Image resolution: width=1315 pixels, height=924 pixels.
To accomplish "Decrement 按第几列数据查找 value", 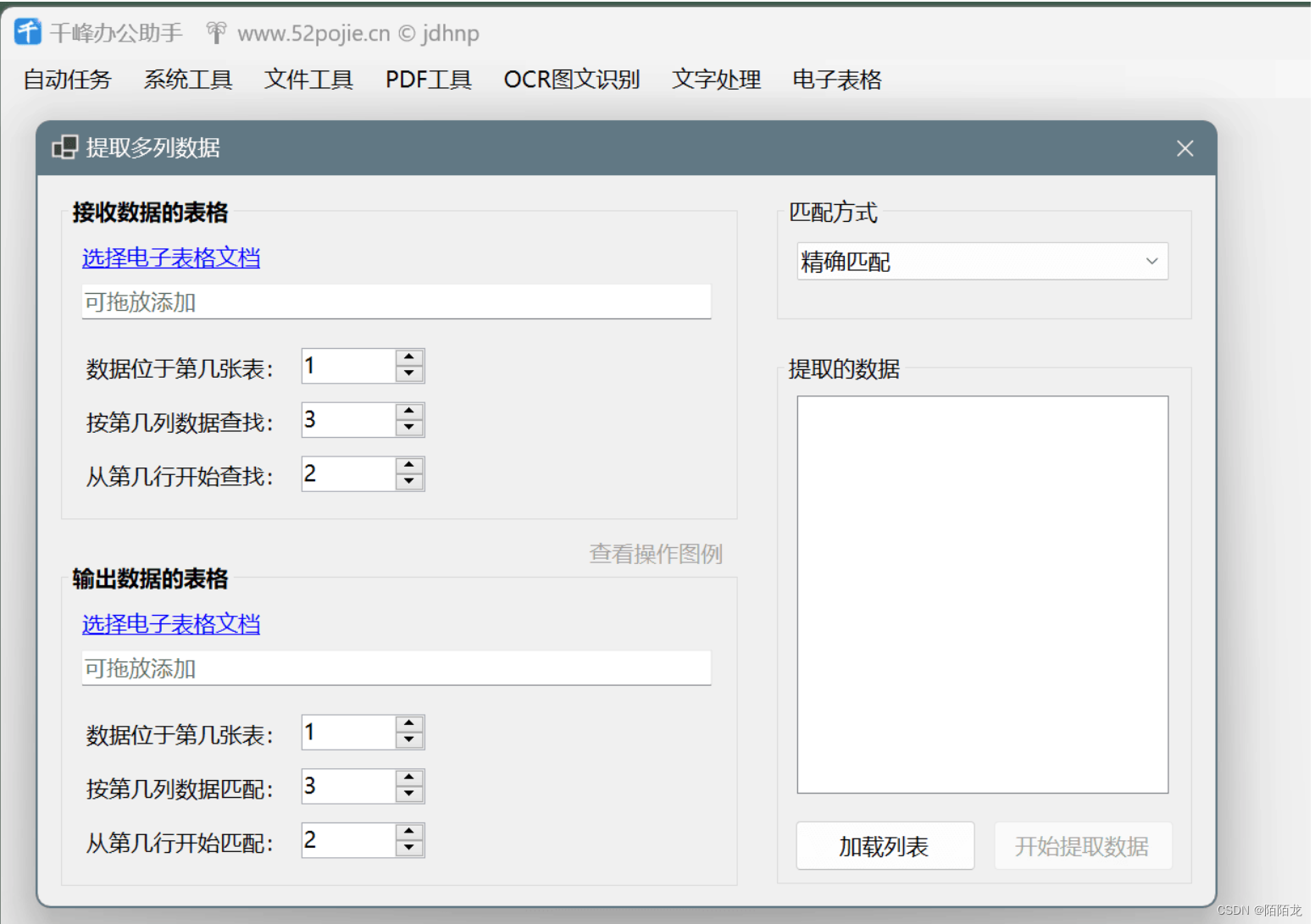I will coord(410,428).
